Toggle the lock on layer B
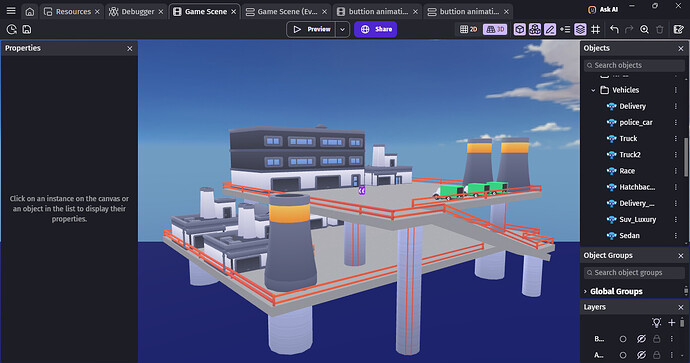Image resolution: width=690 pixels, height=363 pixels. click(x=657, y=339)
